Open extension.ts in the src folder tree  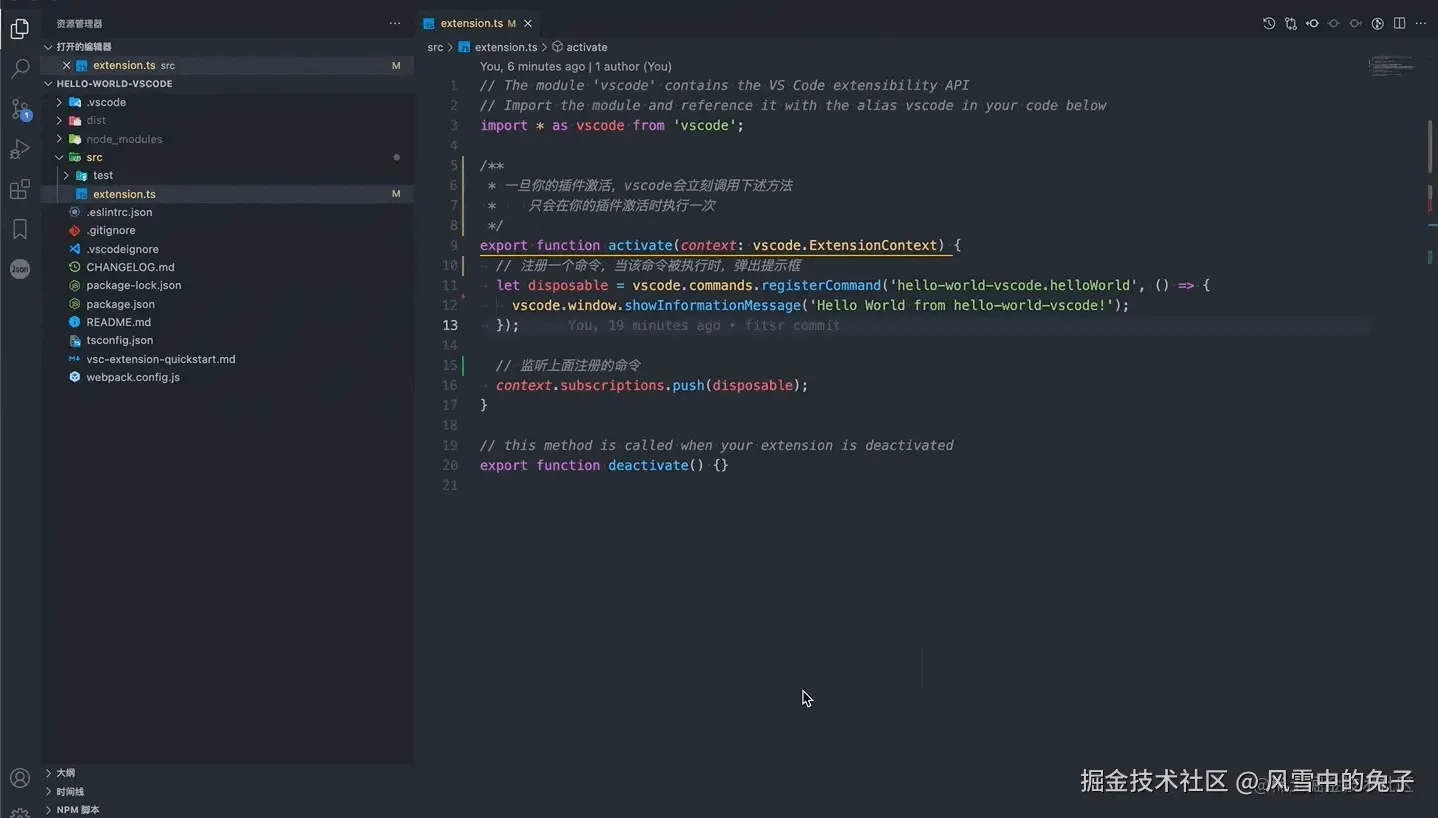(226, 194)
